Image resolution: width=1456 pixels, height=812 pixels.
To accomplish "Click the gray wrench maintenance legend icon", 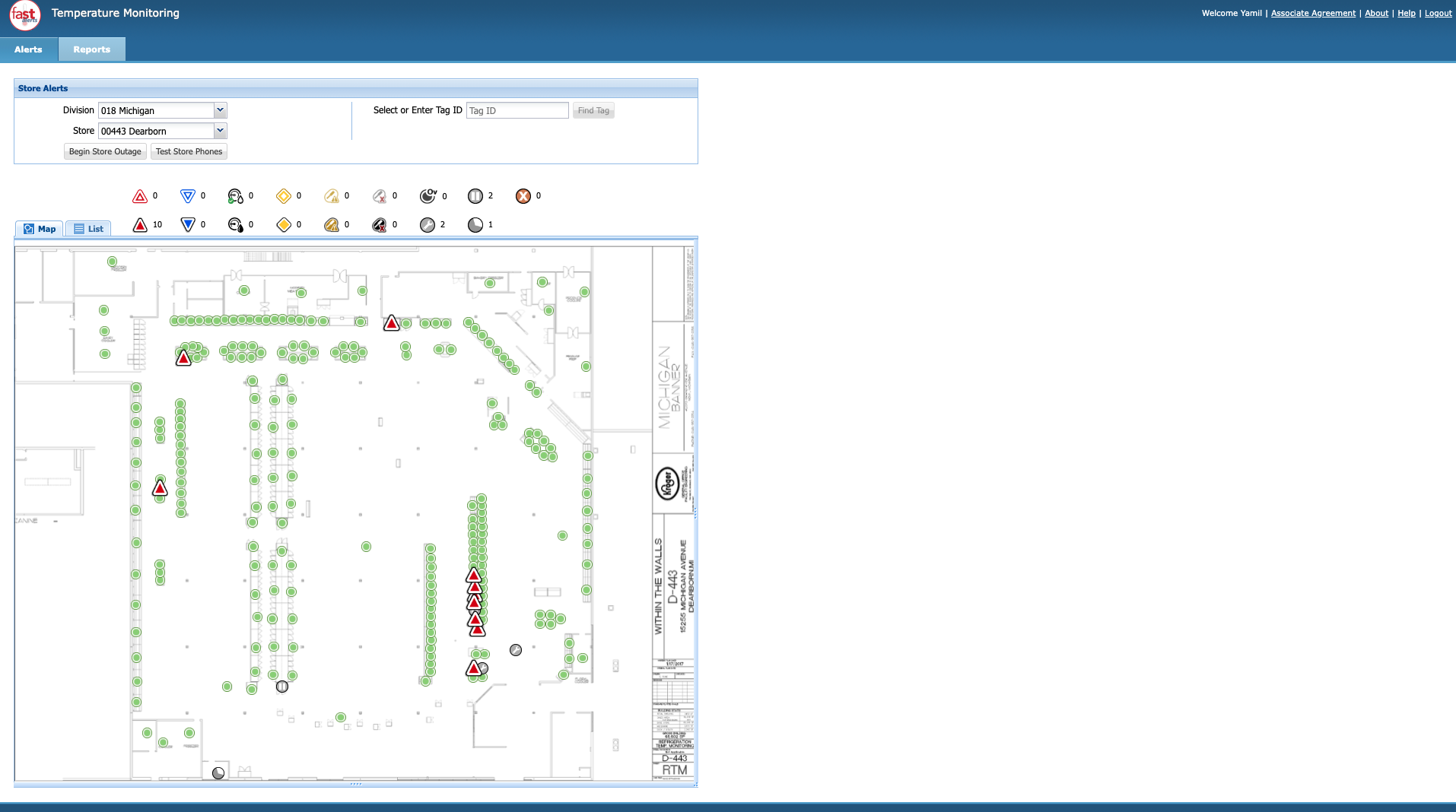I will click(x=428, y=225).
